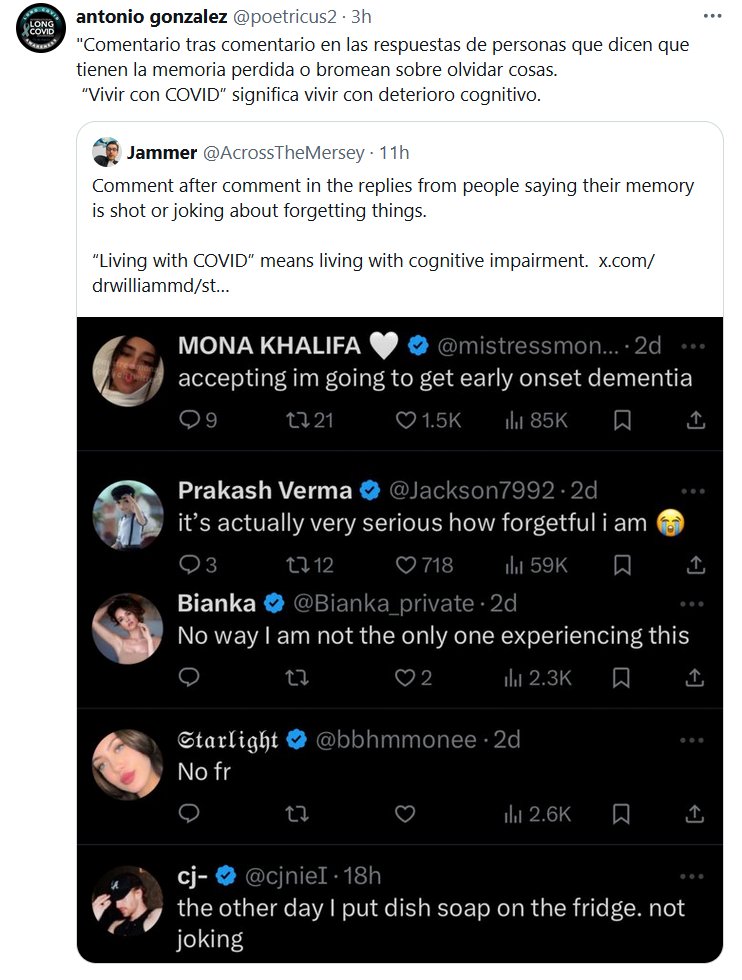Like MONA KHALIFA's tweet with 1.5K likes
The width and height of the screenshot is (742, 980).
tap(406, 421)
